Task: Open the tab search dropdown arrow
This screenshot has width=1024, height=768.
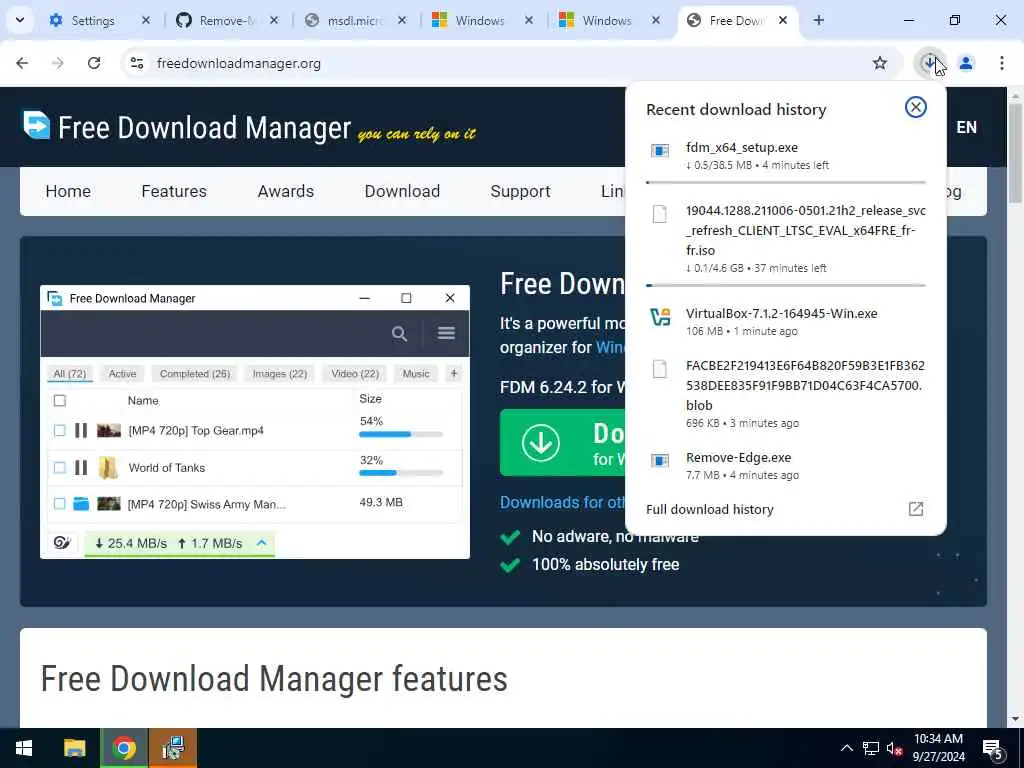Action: pyautogui.click(x=20, y=20)
